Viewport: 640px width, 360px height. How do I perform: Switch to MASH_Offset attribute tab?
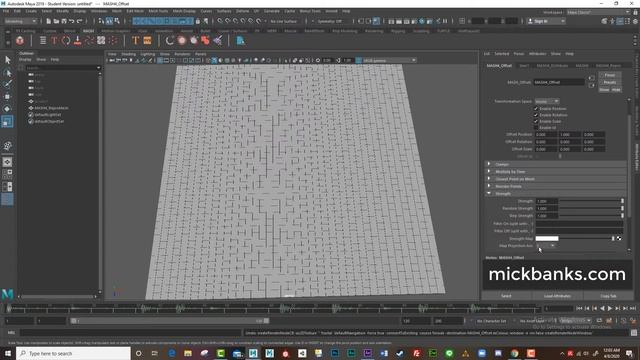point(499,65)
